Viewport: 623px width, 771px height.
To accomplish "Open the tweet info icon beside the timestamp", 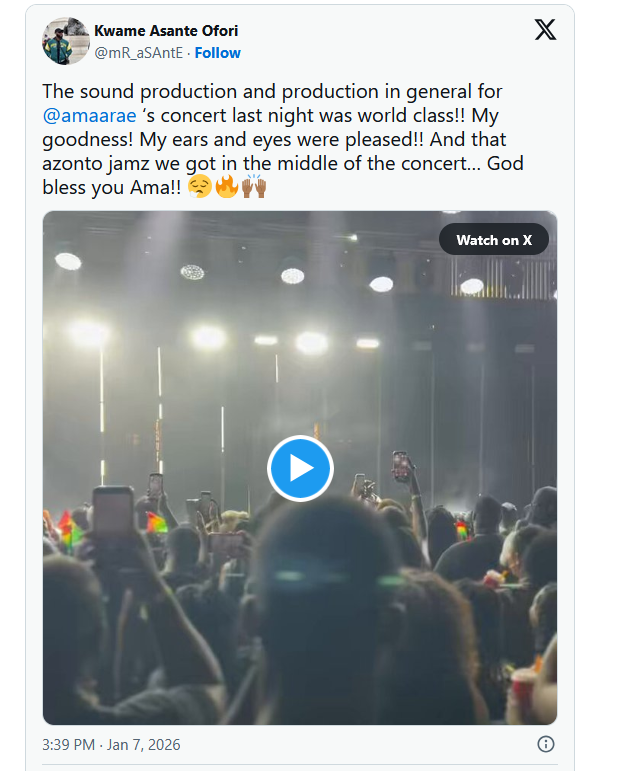I will [545, 745].
